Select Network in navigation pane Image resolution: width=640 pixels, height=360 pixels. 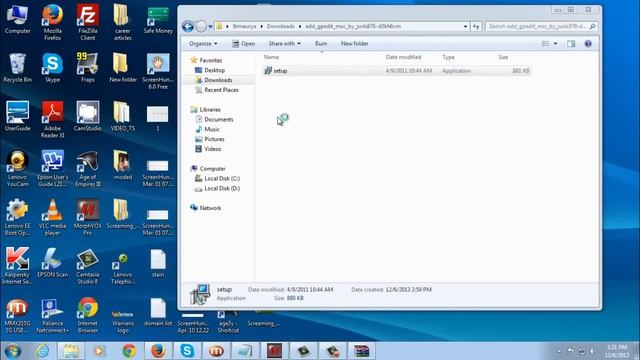coord(210,208)
